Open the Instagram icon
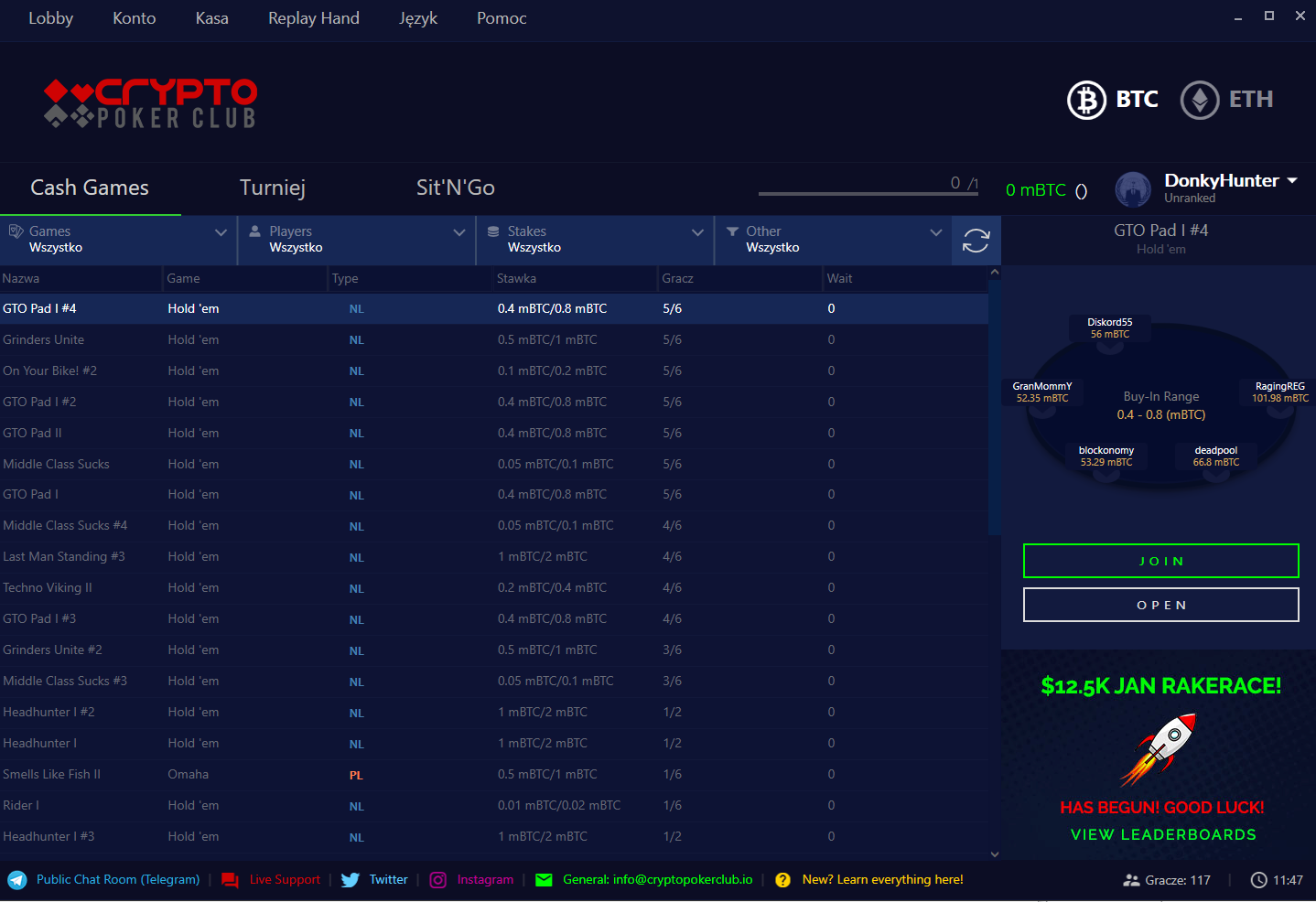Viewport: 1316px width, 902px height. [x=438, y=880]
